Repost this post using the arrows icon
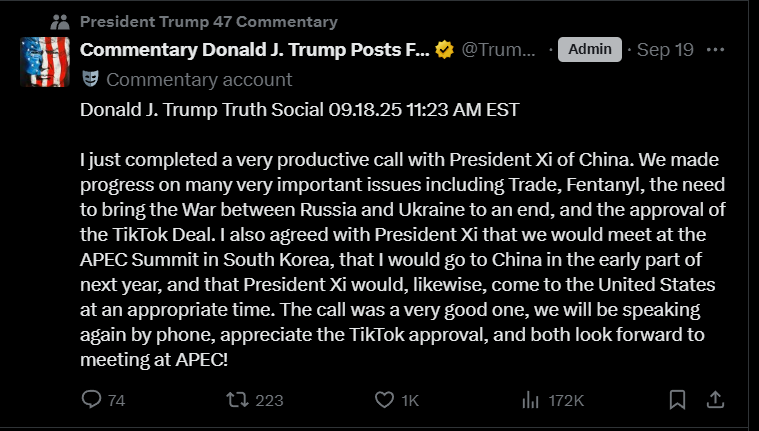The height and width of the screenshot is (431, 759). click(237, 400)
